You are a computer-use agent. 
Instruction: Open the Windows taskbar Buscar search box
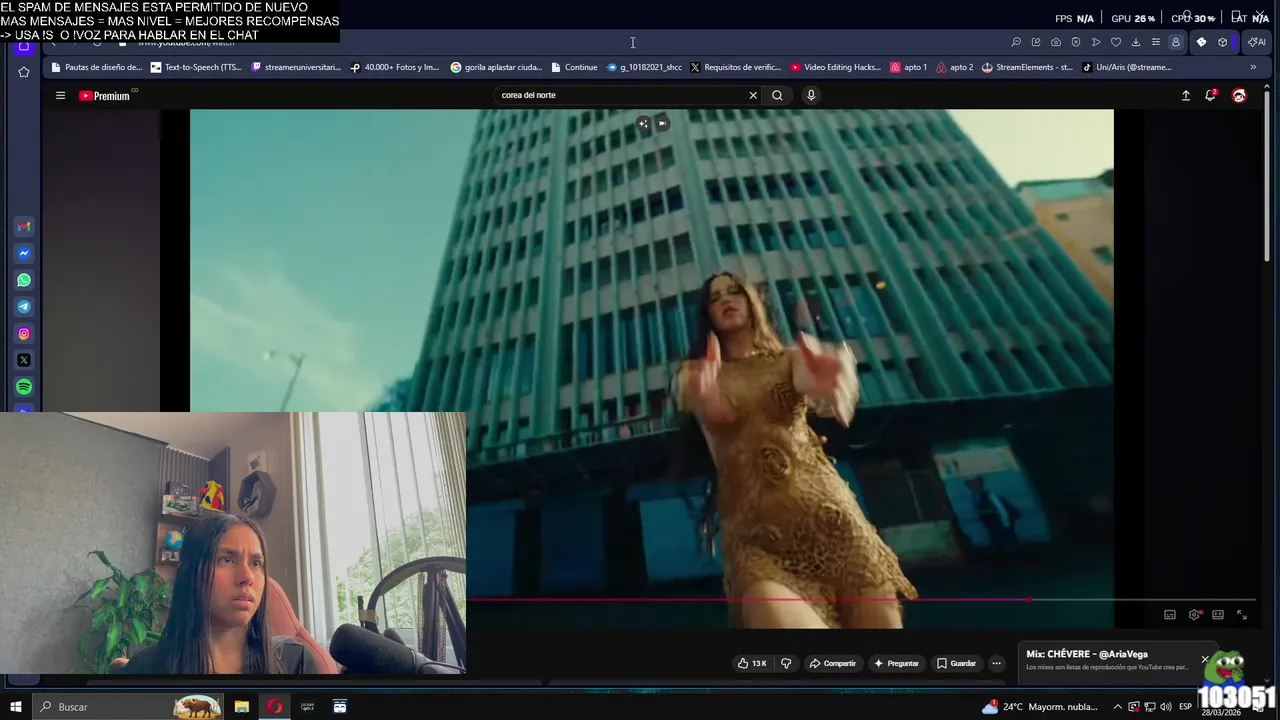point(128,707)
